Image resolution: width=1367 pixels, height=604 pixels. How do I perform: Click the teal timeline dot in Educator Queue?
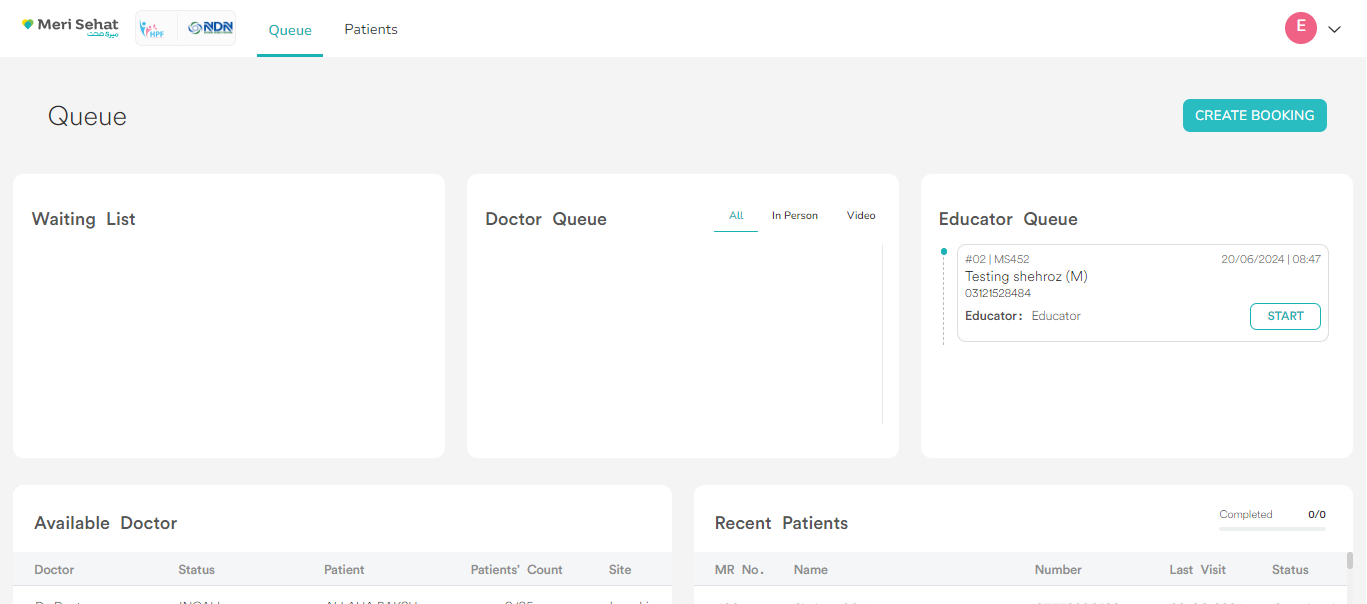943,252
